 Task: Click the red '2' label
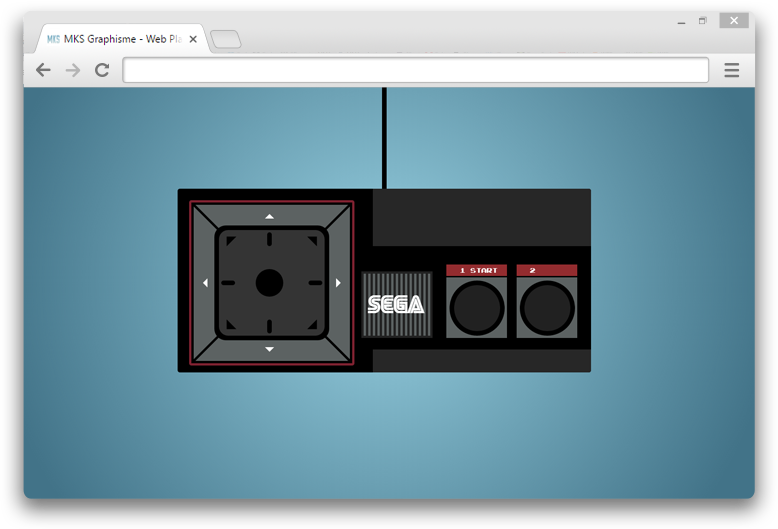click(547, 270)
